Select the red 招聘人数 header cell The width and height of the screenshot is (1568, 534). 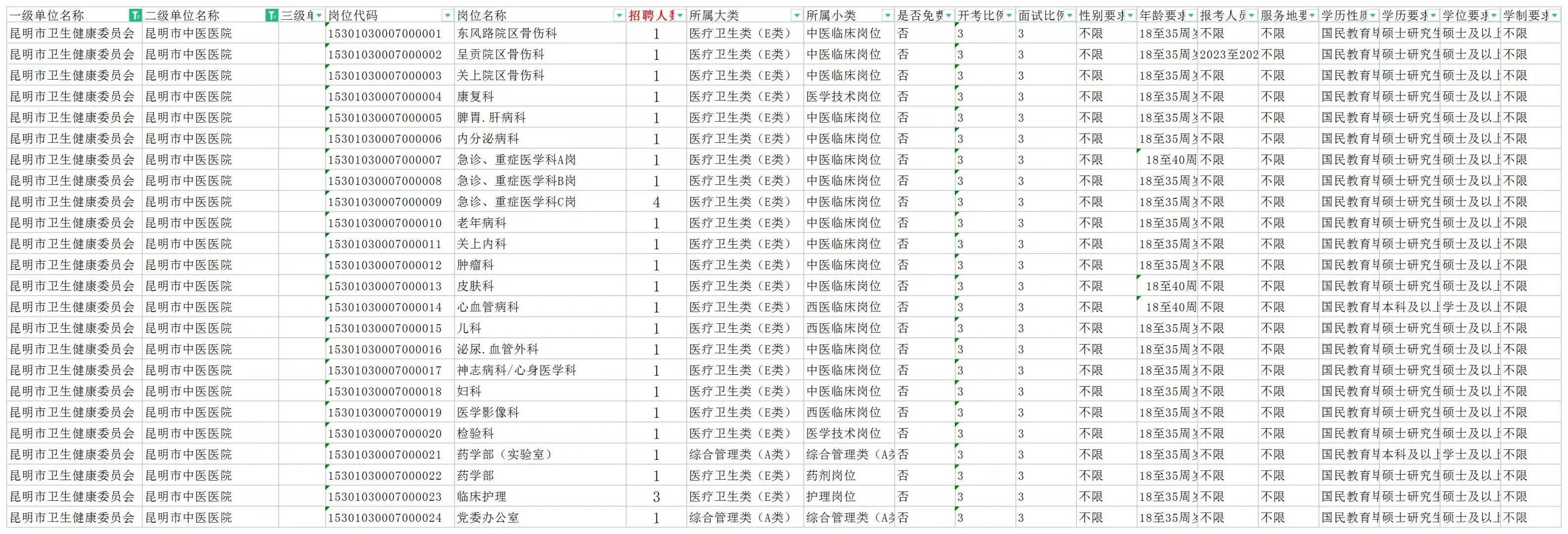click(x=656, y=15)
